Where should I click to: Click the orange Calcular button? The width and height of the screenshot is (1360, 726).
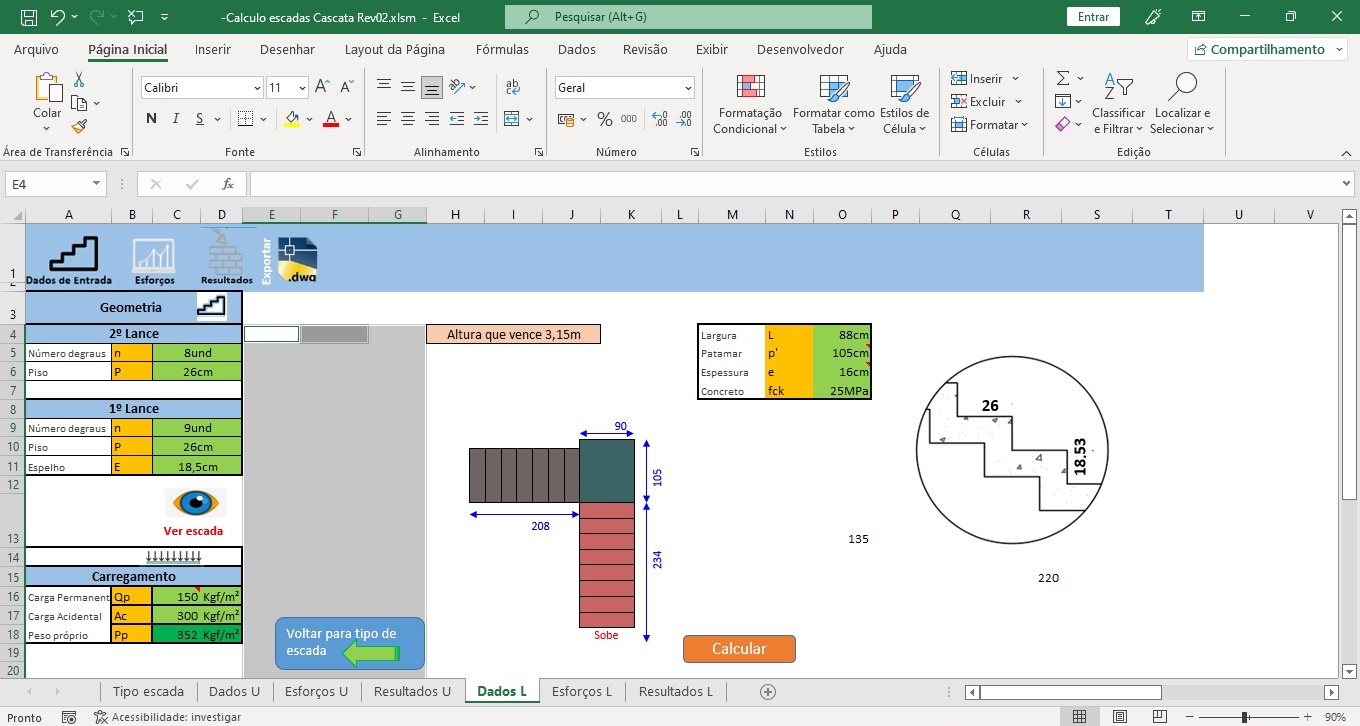(x=739, y=649)
